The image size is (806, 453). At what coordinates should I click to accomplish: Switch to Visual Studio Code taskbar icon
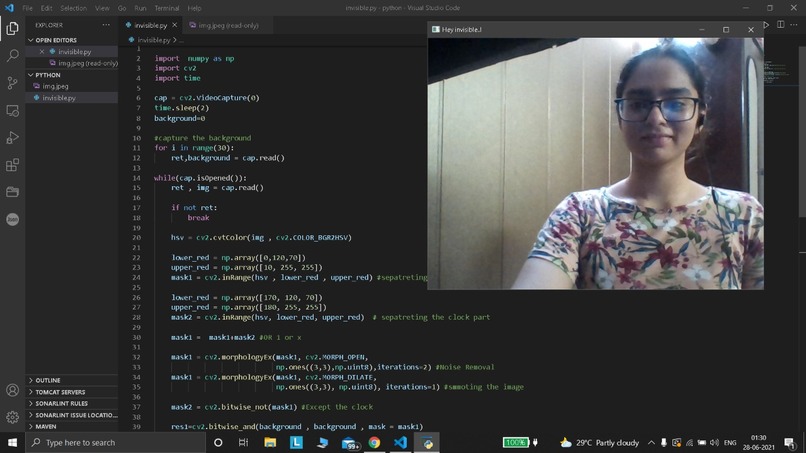tap(400, 442)
